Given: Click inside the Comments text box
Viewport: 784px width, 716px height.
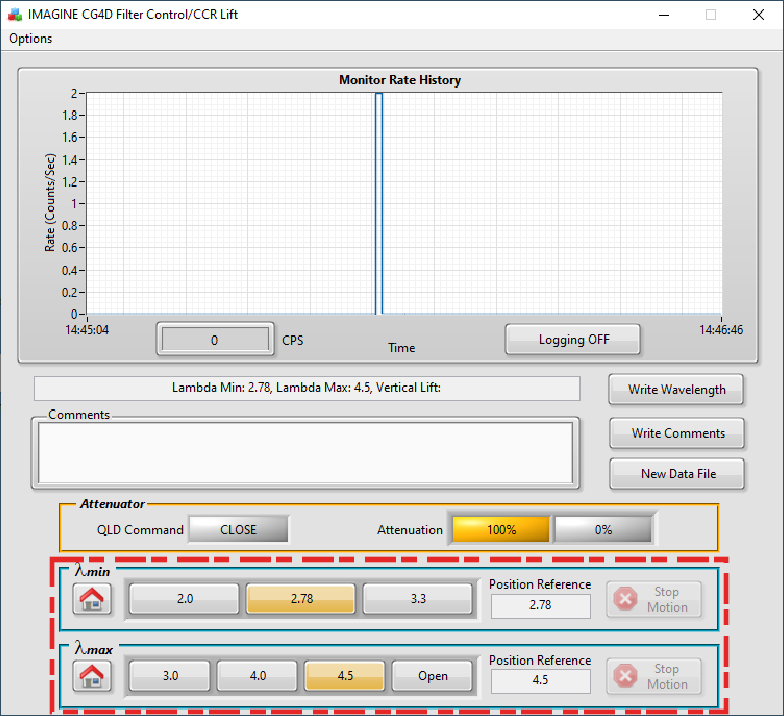Looking at the screenshot, I should pyautogui.click(x=305, y=452).
